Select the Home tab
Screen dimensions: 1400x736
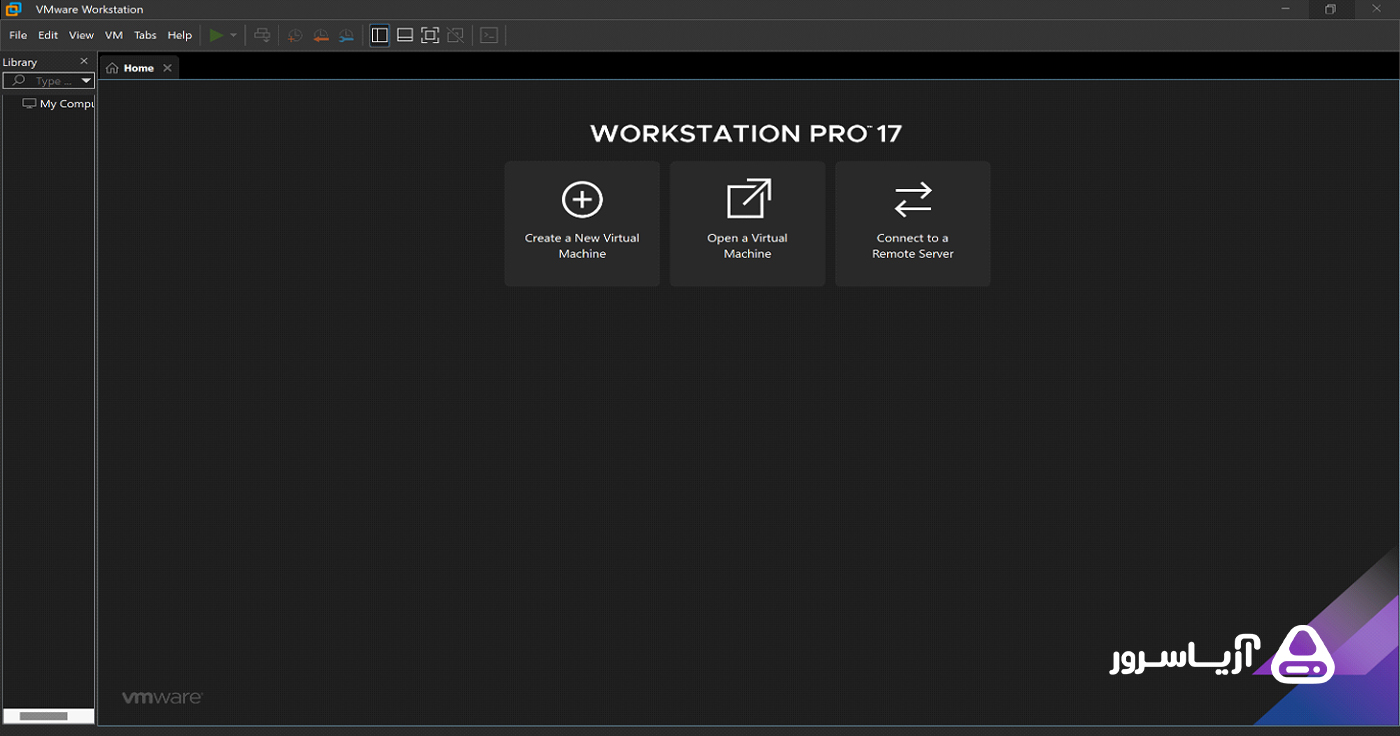(x=139, y=68)
